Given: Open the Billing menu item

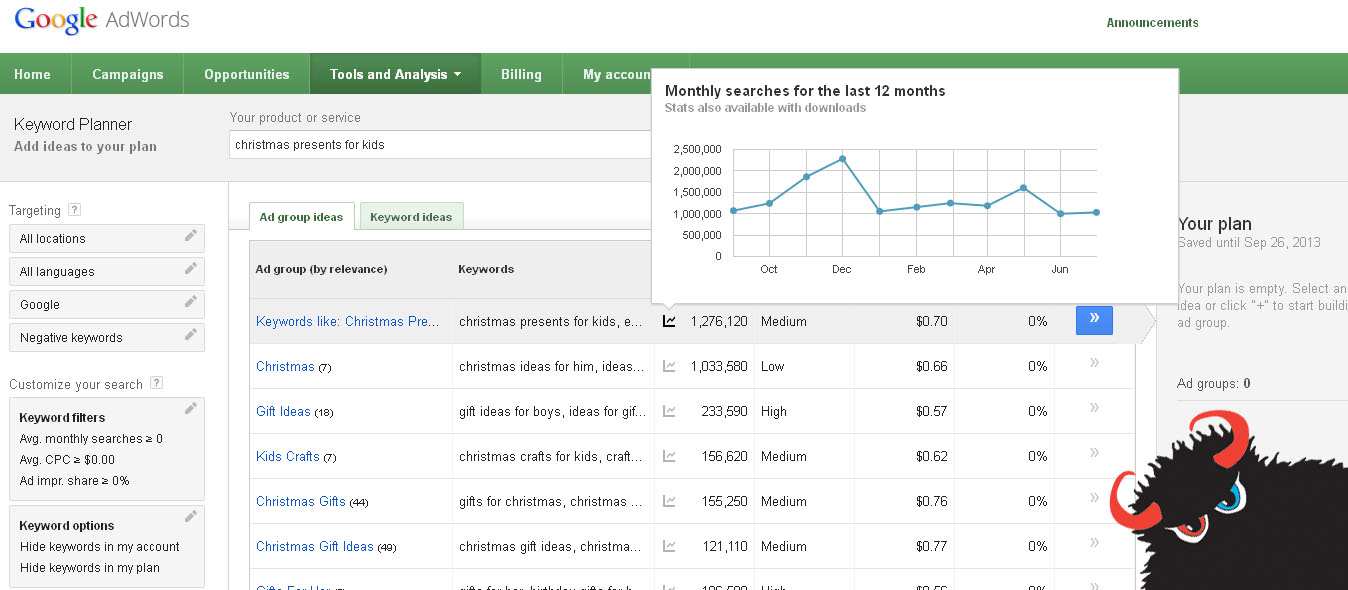Looking at the screenshot, I should pyautogui.click(x=521, y=74).
